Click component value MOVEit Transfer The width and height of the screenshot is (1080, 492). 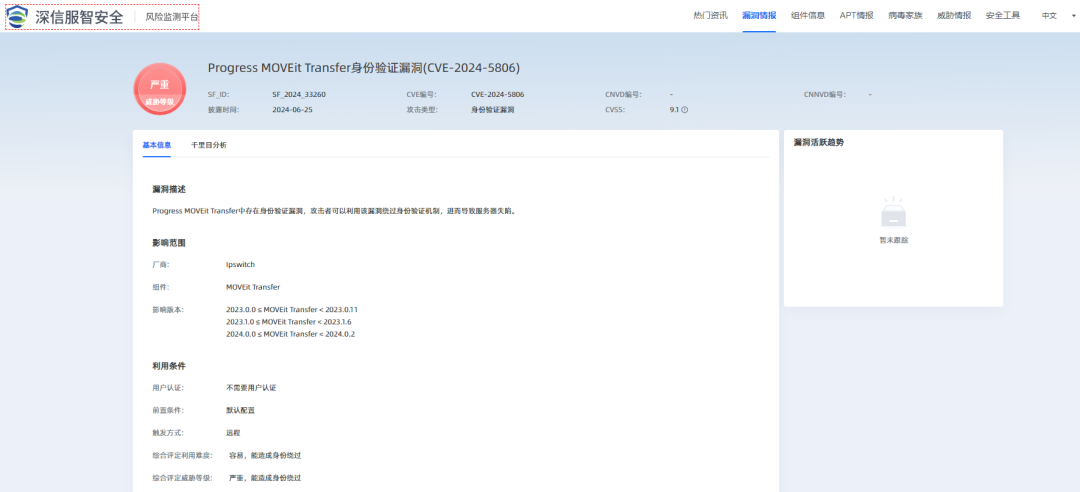[253, 287]
